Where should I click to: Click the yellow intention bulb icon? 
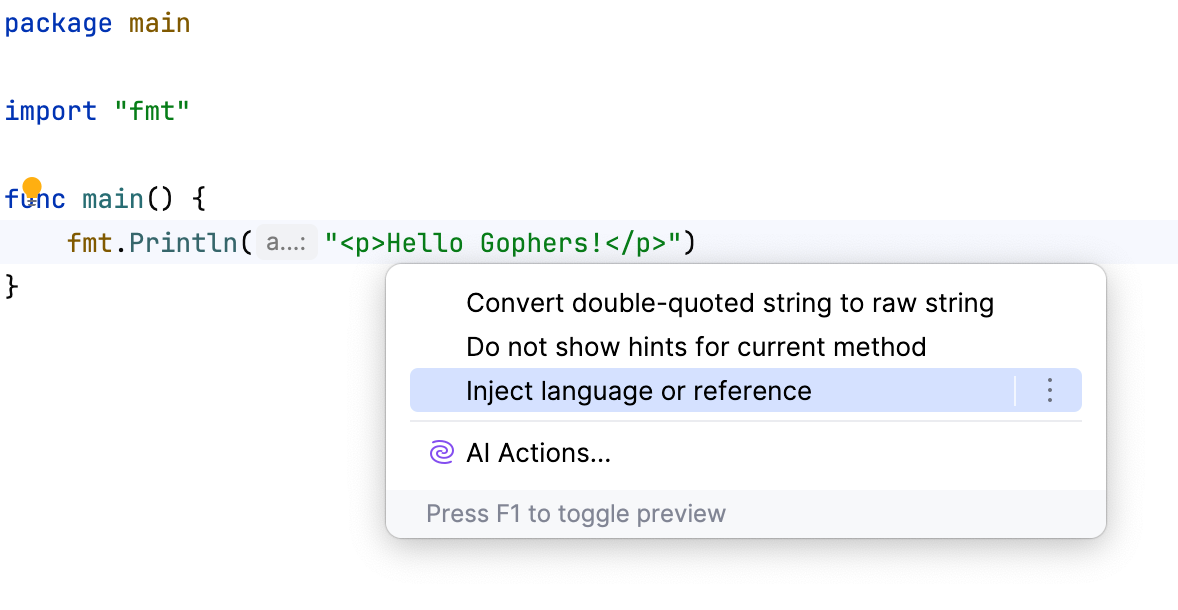pyautogui.click(x=33, y=186)
